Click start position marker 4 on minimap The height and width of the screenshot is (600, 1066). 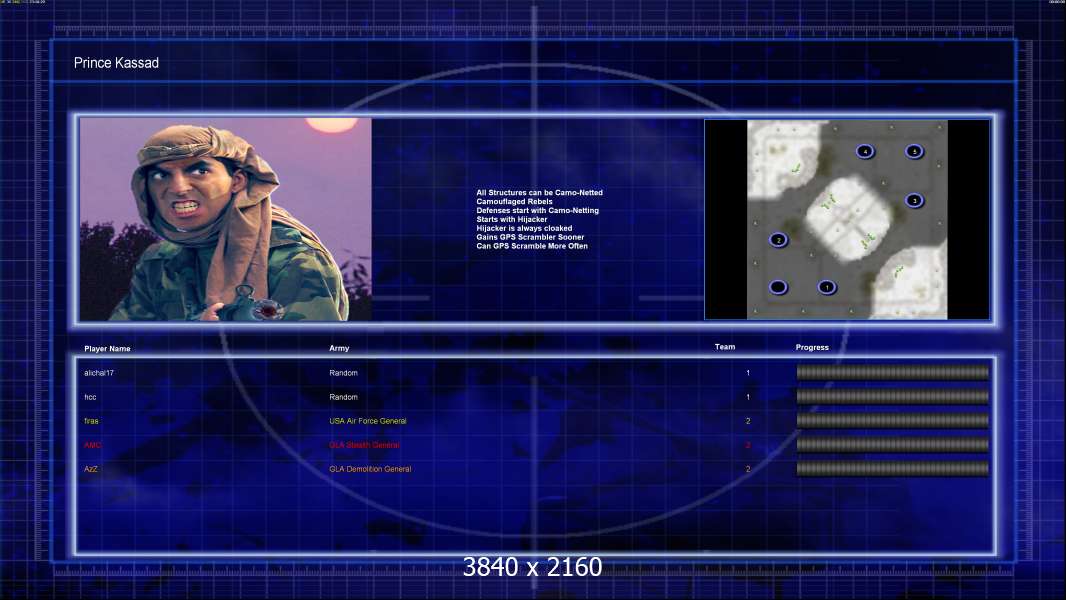coord(865,152)
